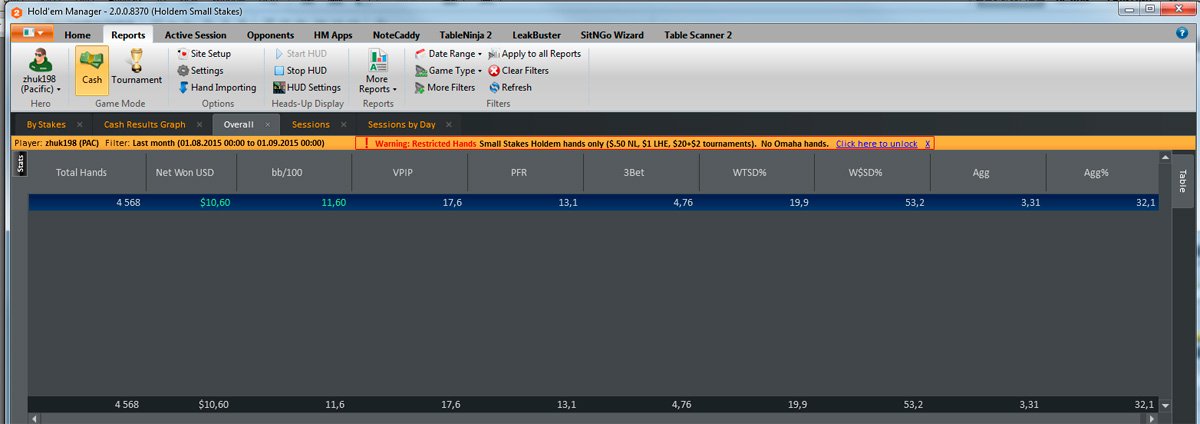1200x424 pixels.
Task: Open the vertical Stats side tab
Action: (x=20, y=164)
